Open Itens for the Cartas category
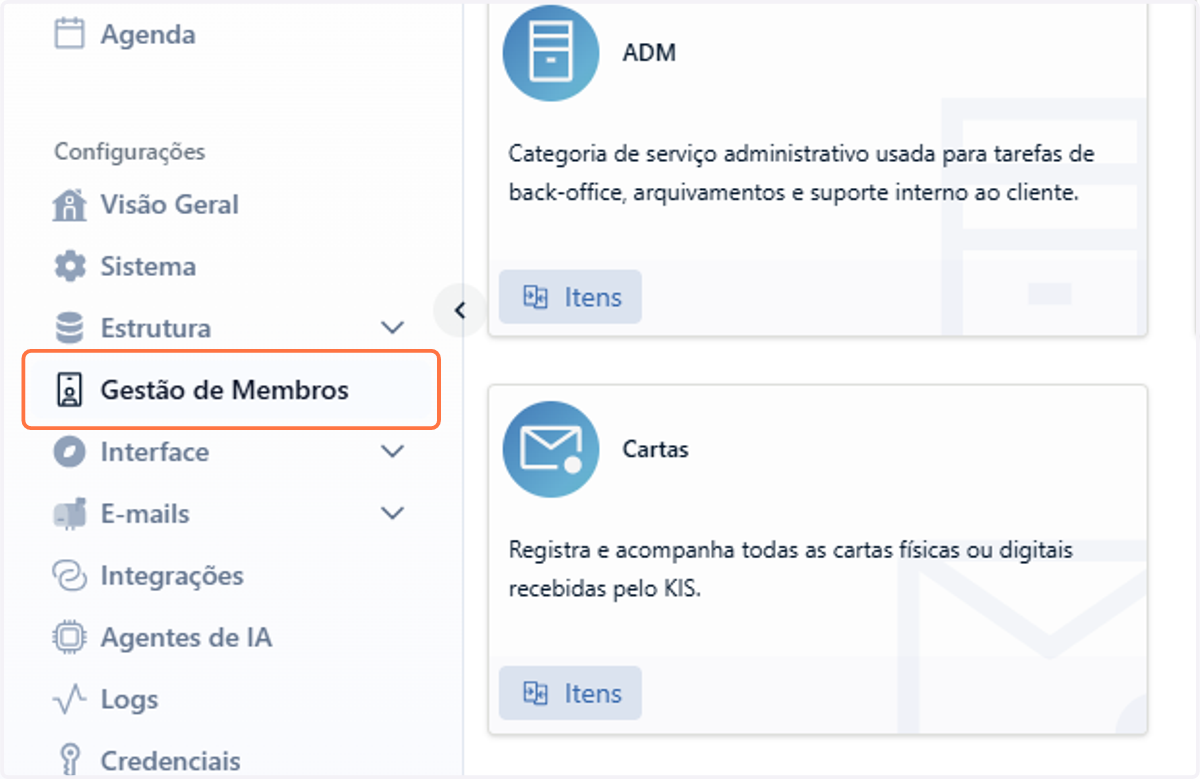The height and width of the screenshot is (779, 1200). click(x=570, y=693)
